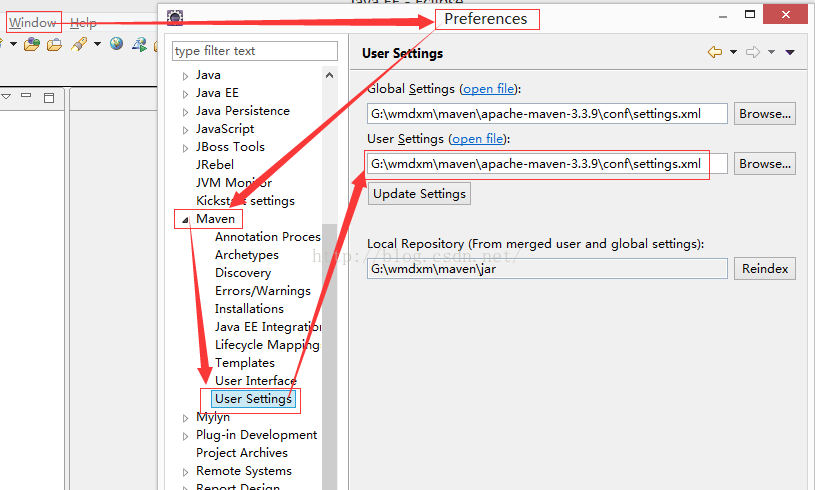
Task: Select JBoss Tools label in the tree
Action: click(230, 147)
